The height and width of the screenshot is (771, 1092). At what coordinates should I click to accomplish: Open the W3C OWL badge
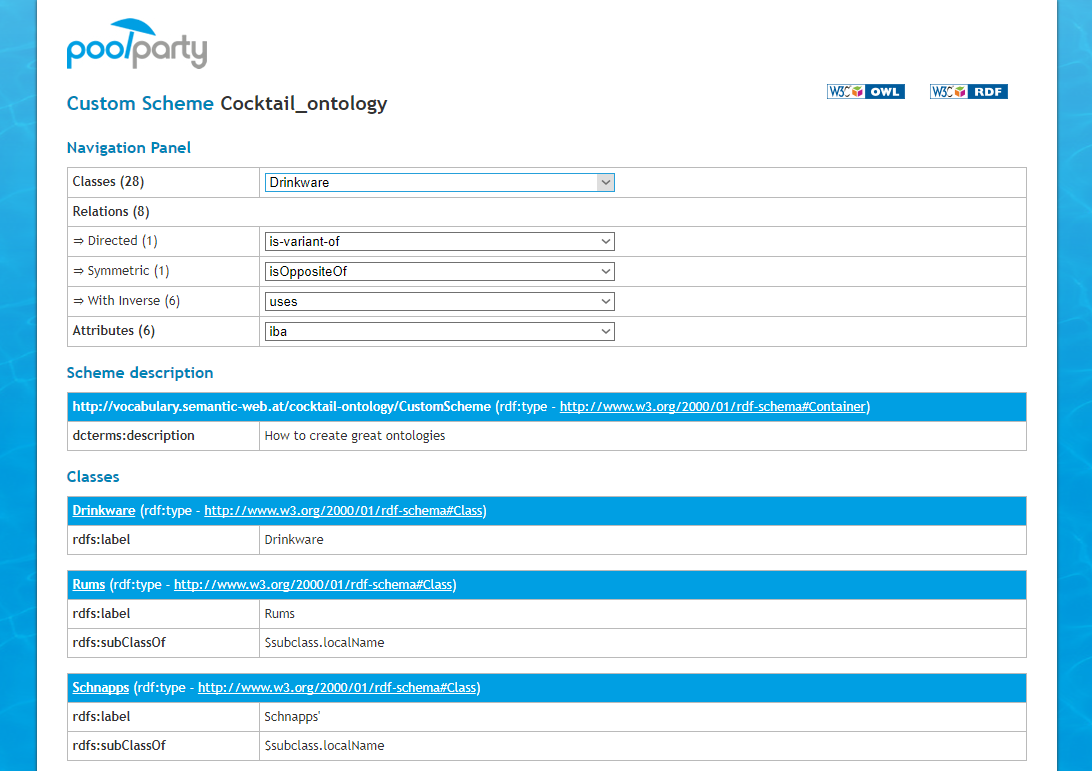(865, 92)
